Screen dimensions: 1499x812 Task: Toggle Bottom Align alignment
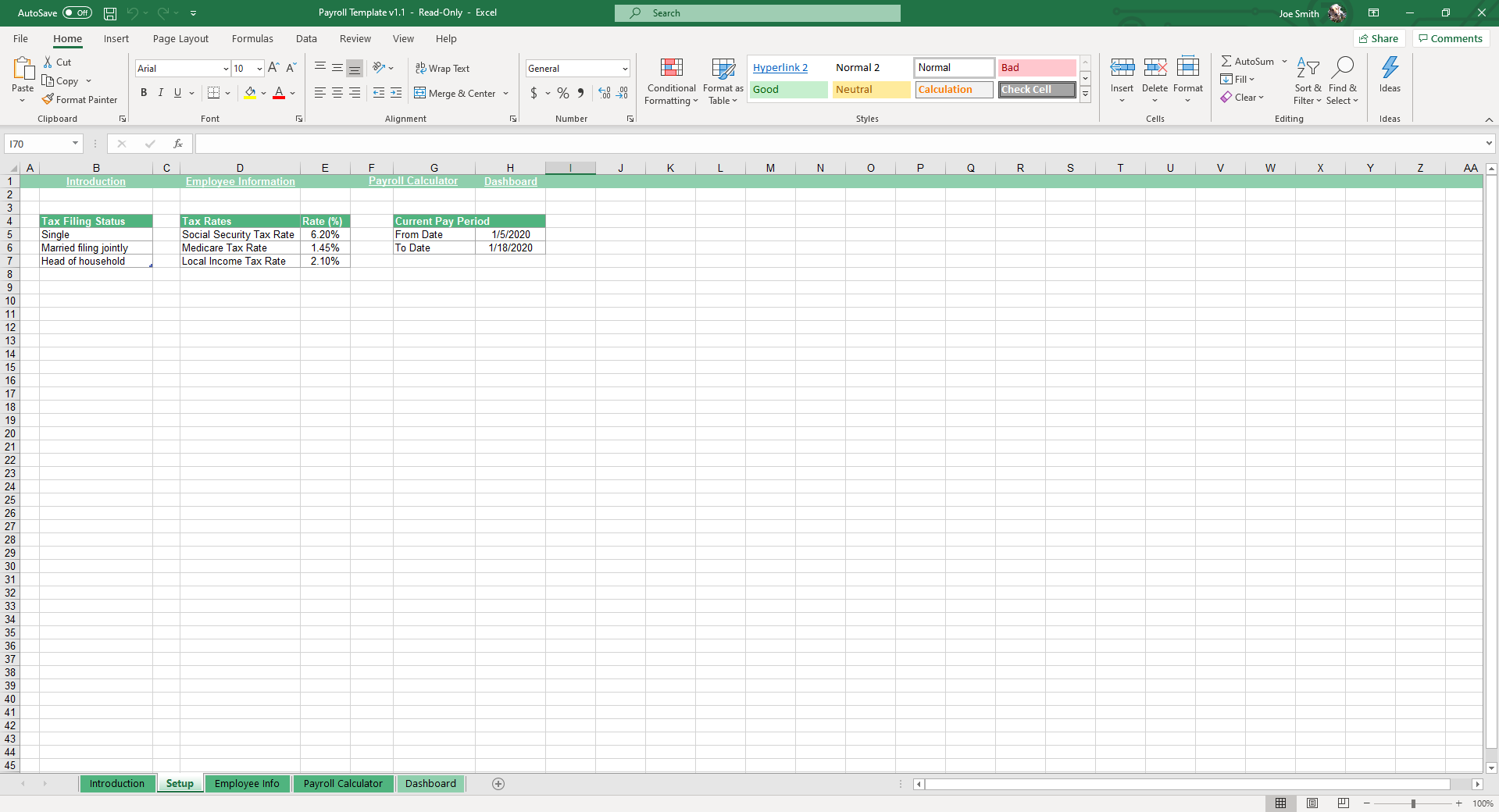click(355, 68)
